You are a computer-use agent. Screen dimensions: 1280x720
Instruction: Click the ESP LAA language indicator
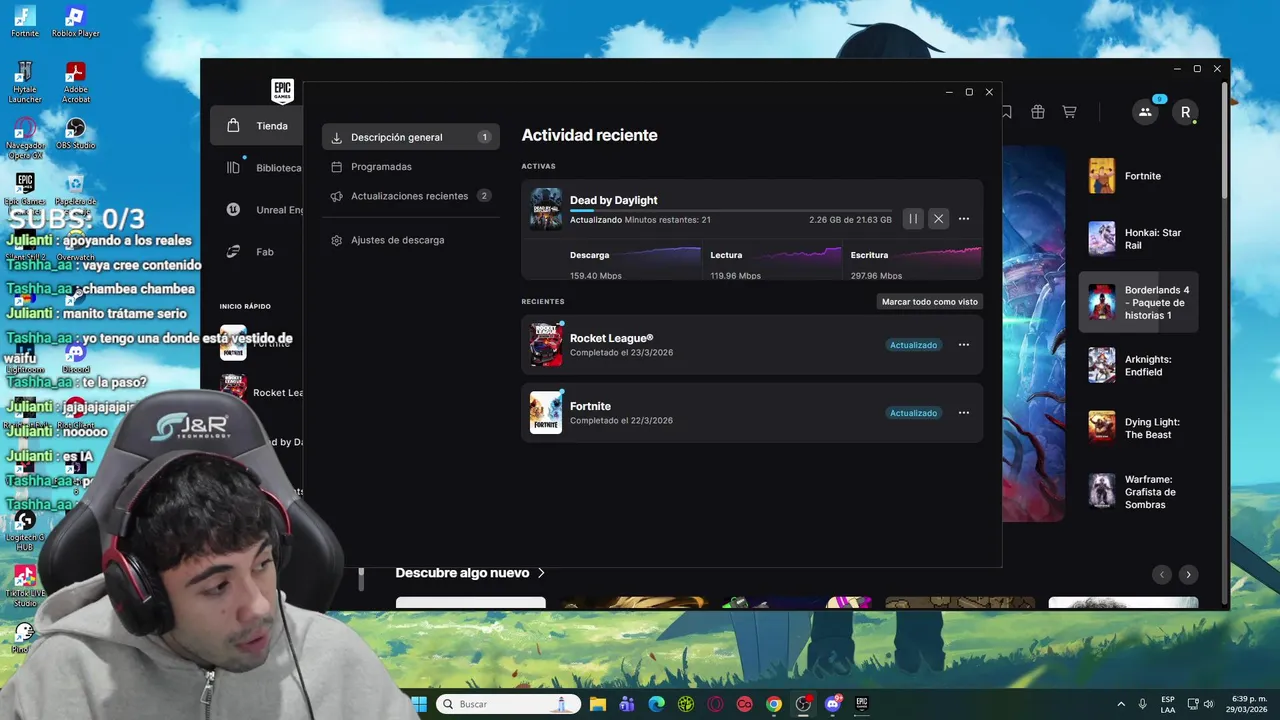click(1168, 704)
